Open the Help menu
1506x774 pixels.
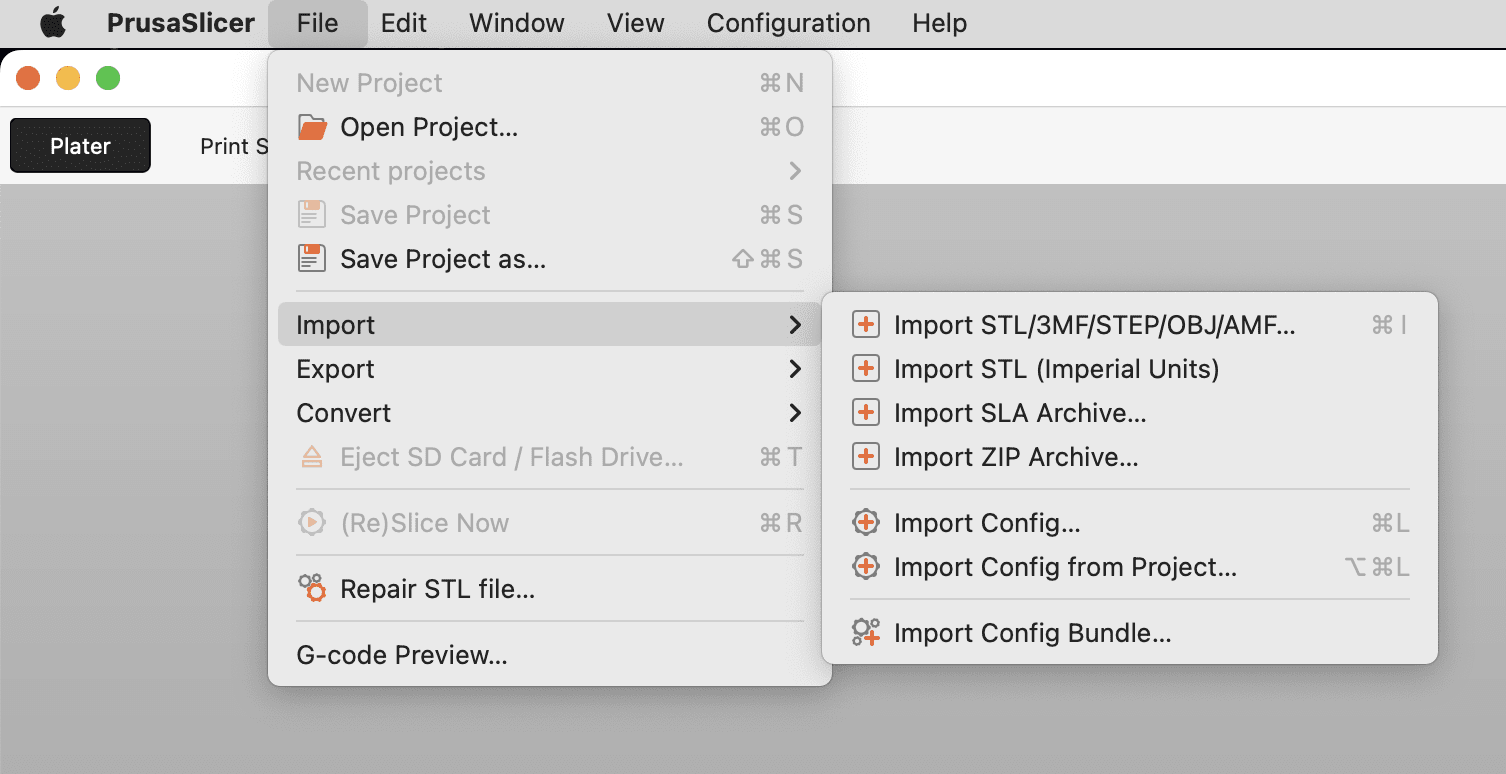(939, 23)
